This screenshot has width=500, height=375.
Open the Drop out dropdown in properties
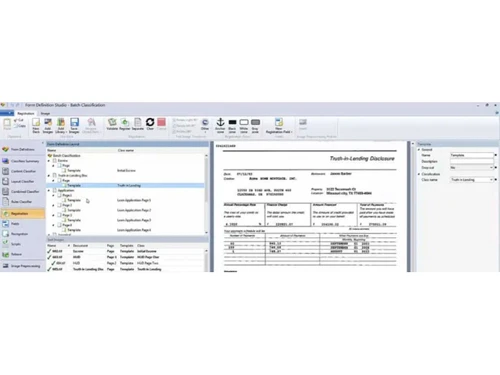click(491, 168)
